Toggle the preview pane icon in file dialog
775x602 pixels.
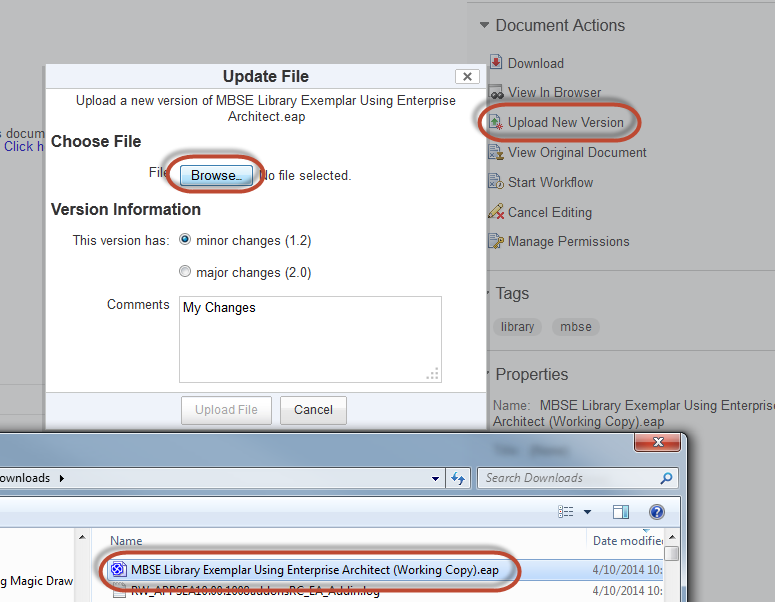[x=621, y=512]
